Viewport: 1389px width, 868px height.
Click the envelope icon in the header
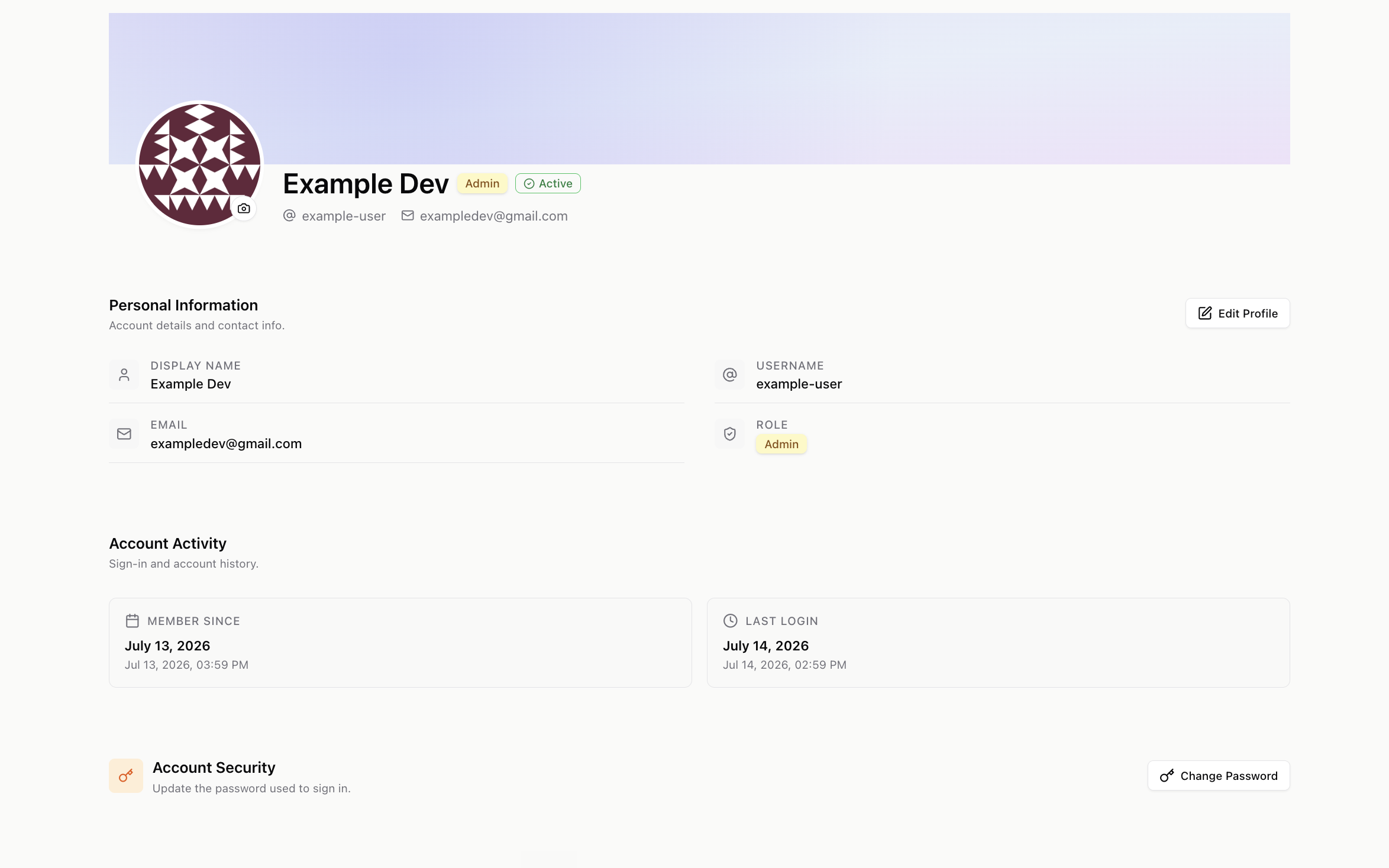pos(408,216)
